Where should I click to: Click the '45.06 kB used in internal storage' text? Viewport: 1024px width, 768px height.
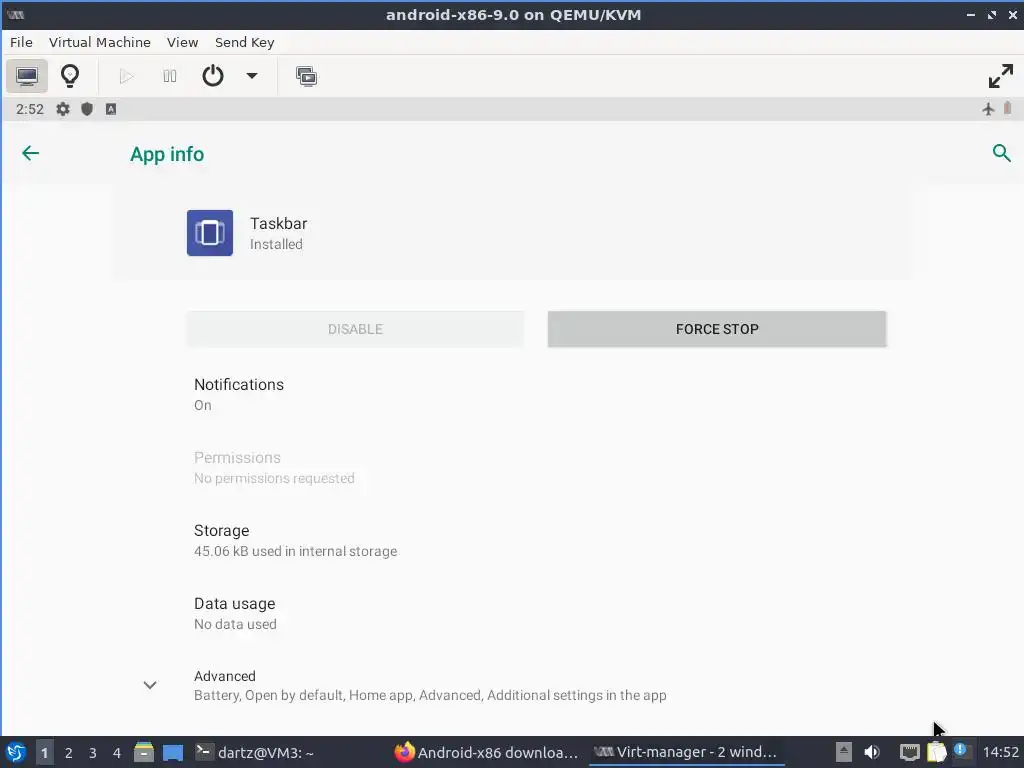click(295, 551)
